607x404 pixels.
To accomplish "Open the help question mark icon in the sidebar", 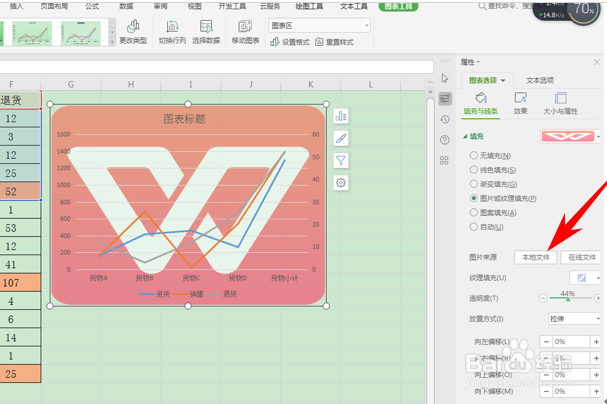I will tap(445, 140).
